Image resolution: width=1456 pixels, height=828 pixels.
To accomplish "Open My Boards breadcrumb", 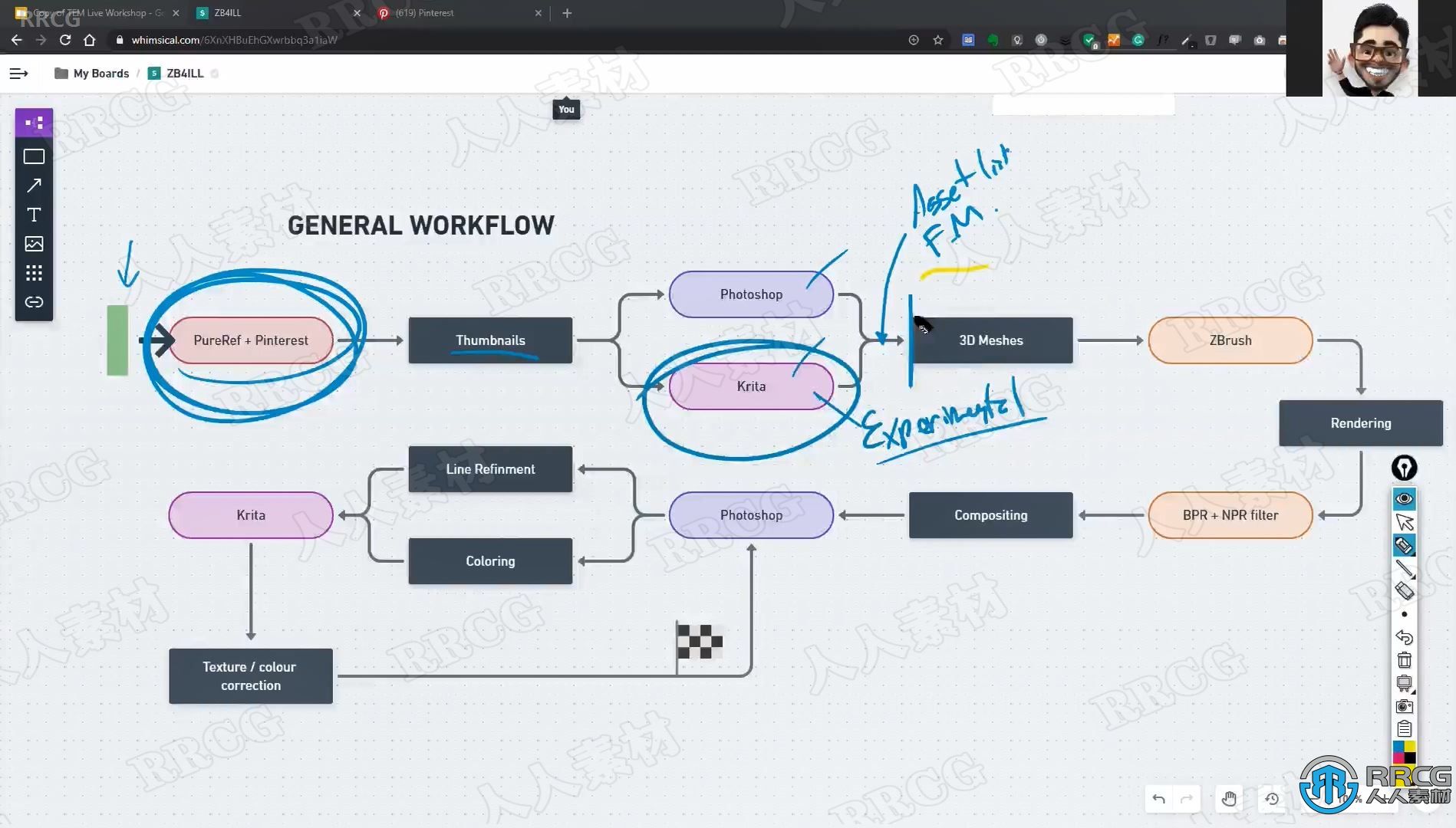I will [92, 74].
